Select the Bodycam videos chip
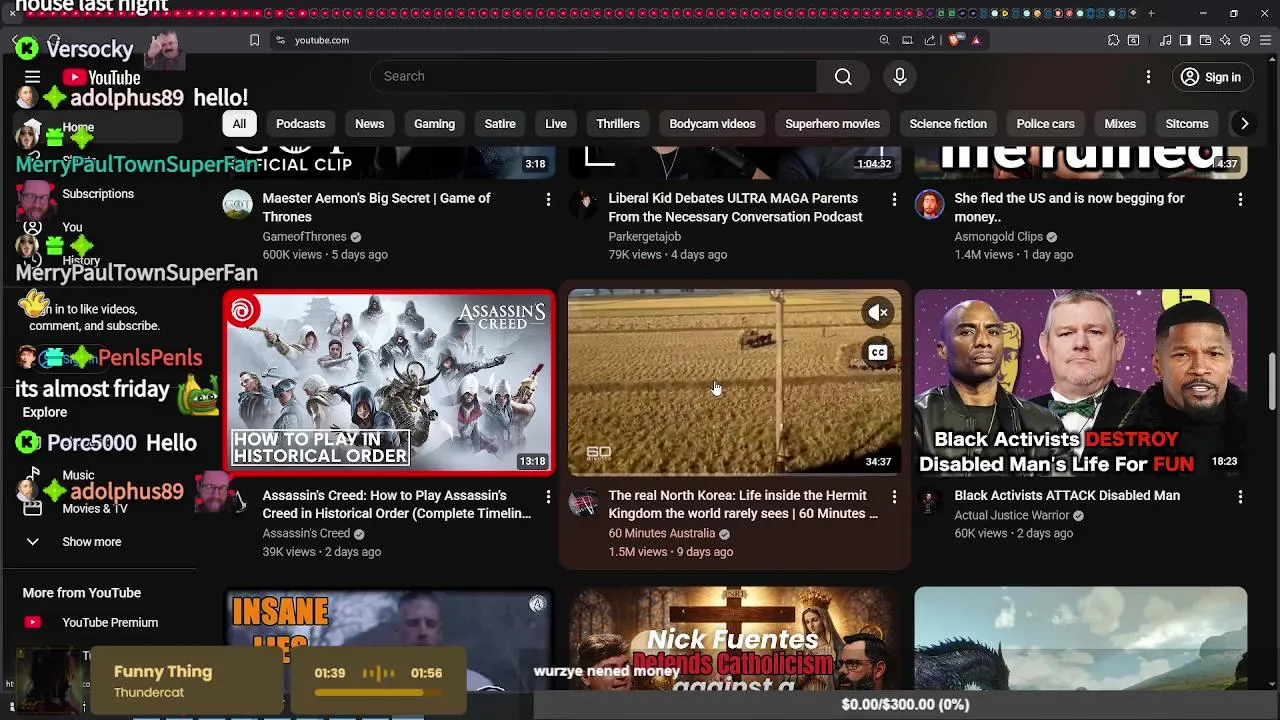Screen dimensions: 1280x720 coord(712,124)
